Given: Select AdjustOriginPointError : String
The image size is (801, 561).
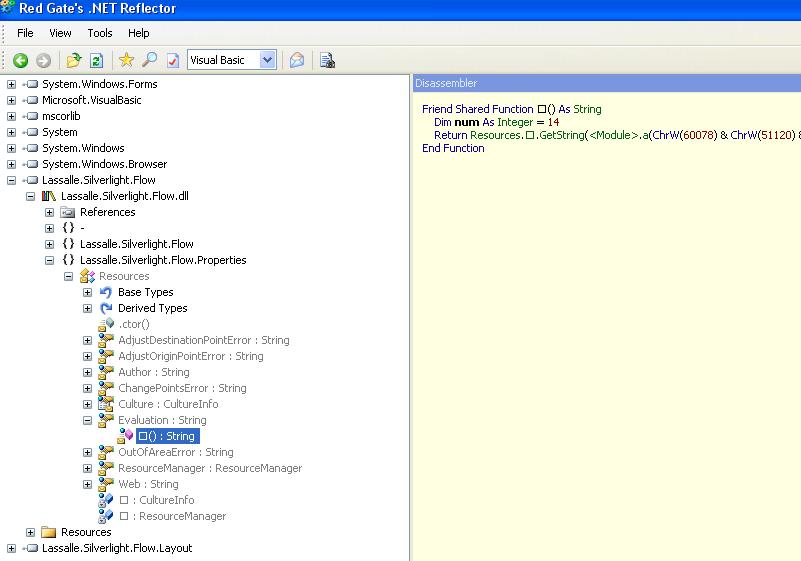Looking at the screenshot, I should click(x=191, y=356).
